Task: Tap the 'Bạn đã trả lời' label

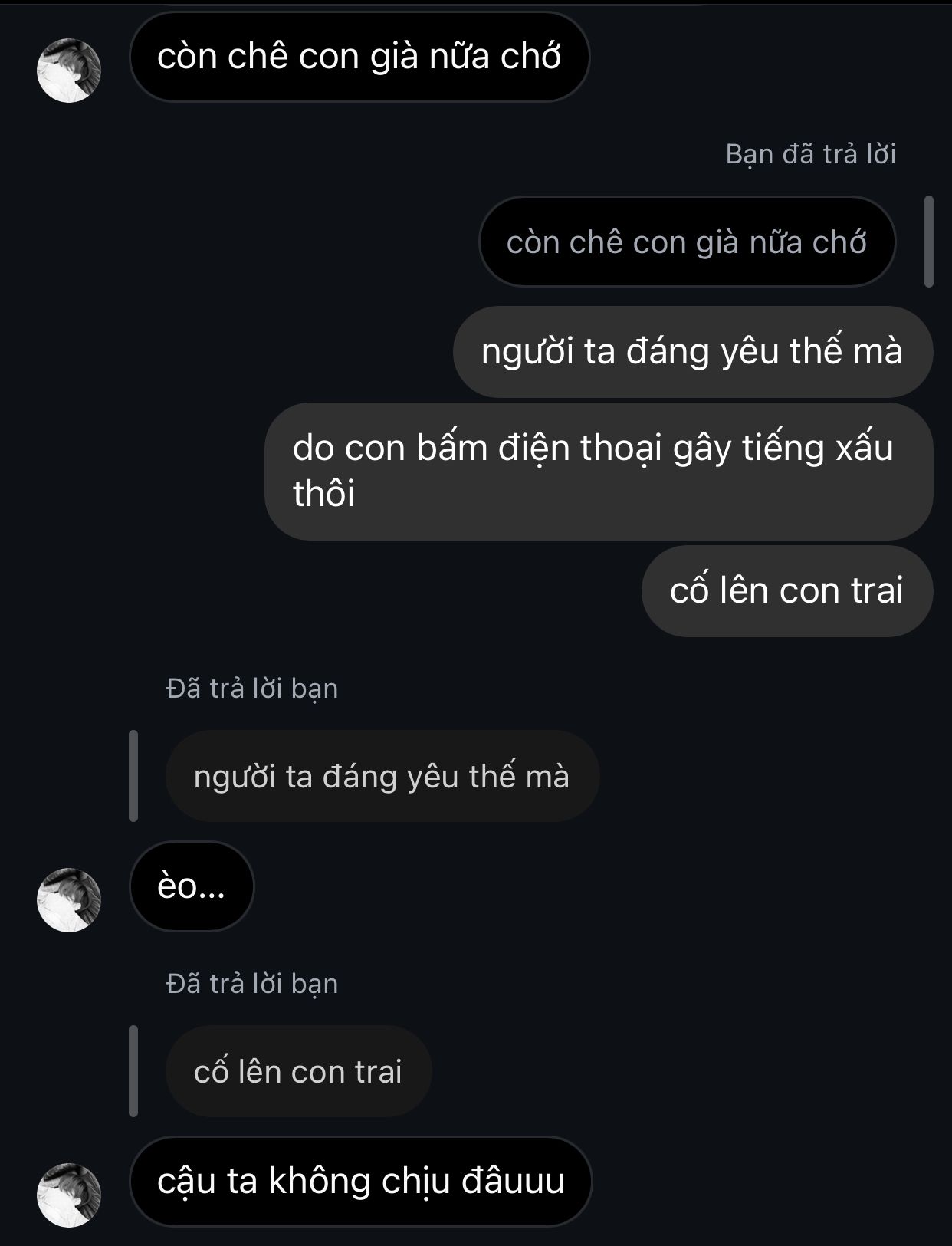Action: coord(811,154)
